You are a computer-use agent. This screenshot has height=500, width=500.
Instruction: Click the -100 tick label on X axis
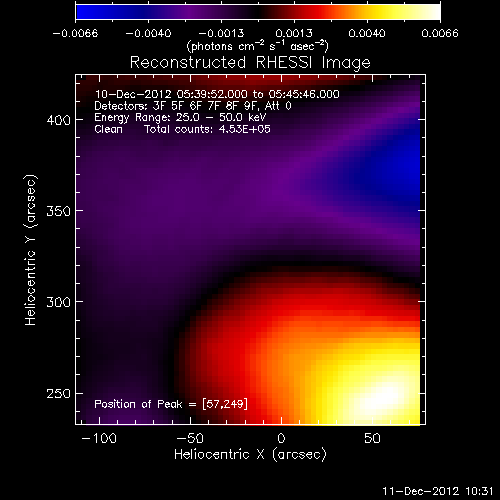point(99,438)
